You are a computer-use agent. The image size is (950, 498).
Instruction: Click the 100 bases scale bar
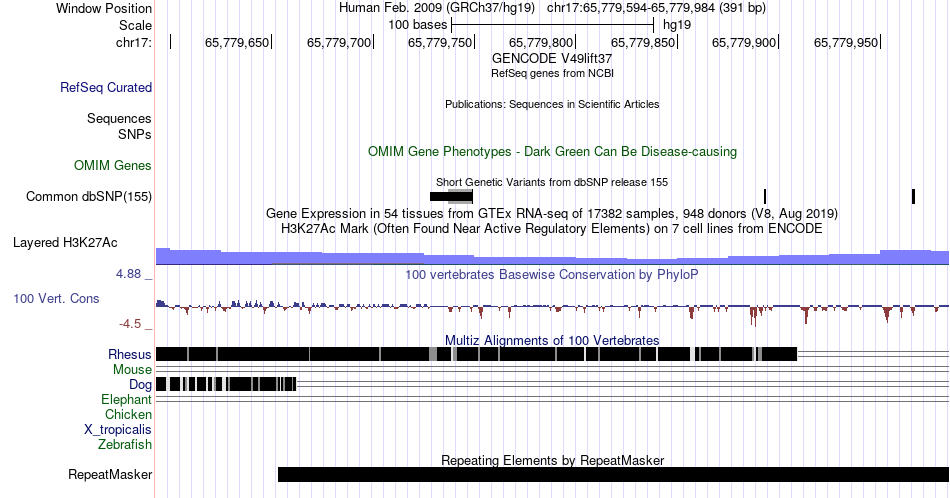552,25
